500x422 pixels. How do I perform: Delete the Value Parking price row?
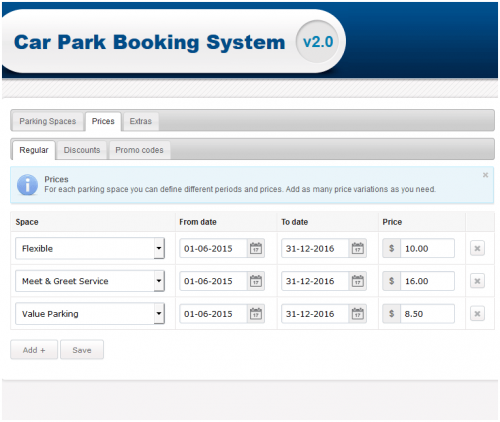[477, 314]
